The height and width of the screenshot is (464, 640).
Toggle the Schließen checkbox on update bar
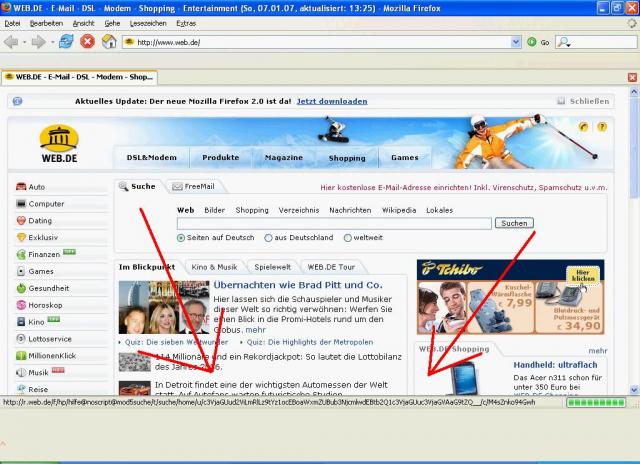pyautogui.click(x=561, y=101)
